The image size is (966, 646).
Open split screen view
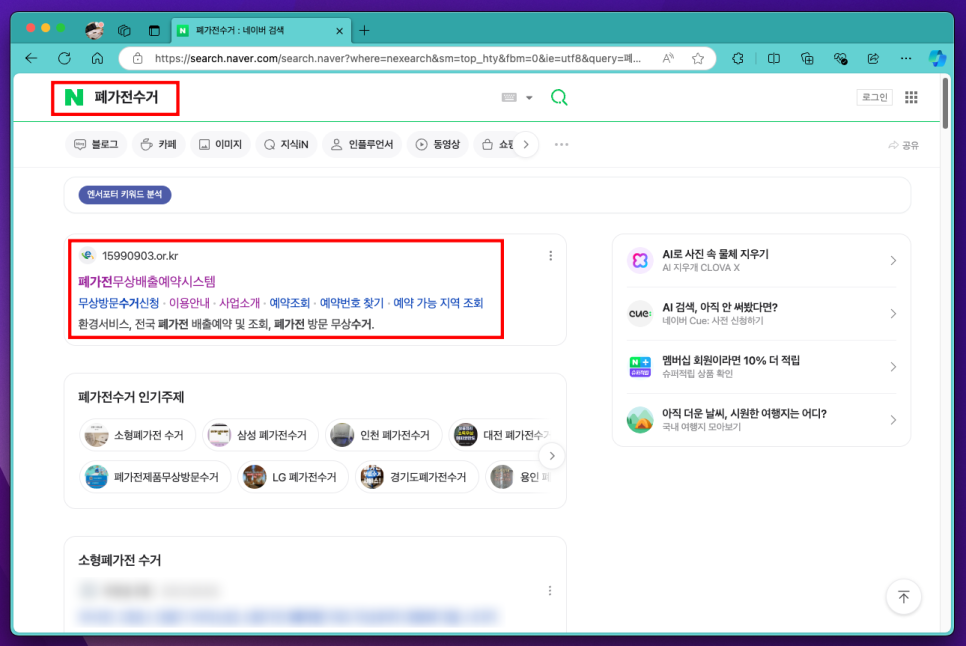[774, 59]
